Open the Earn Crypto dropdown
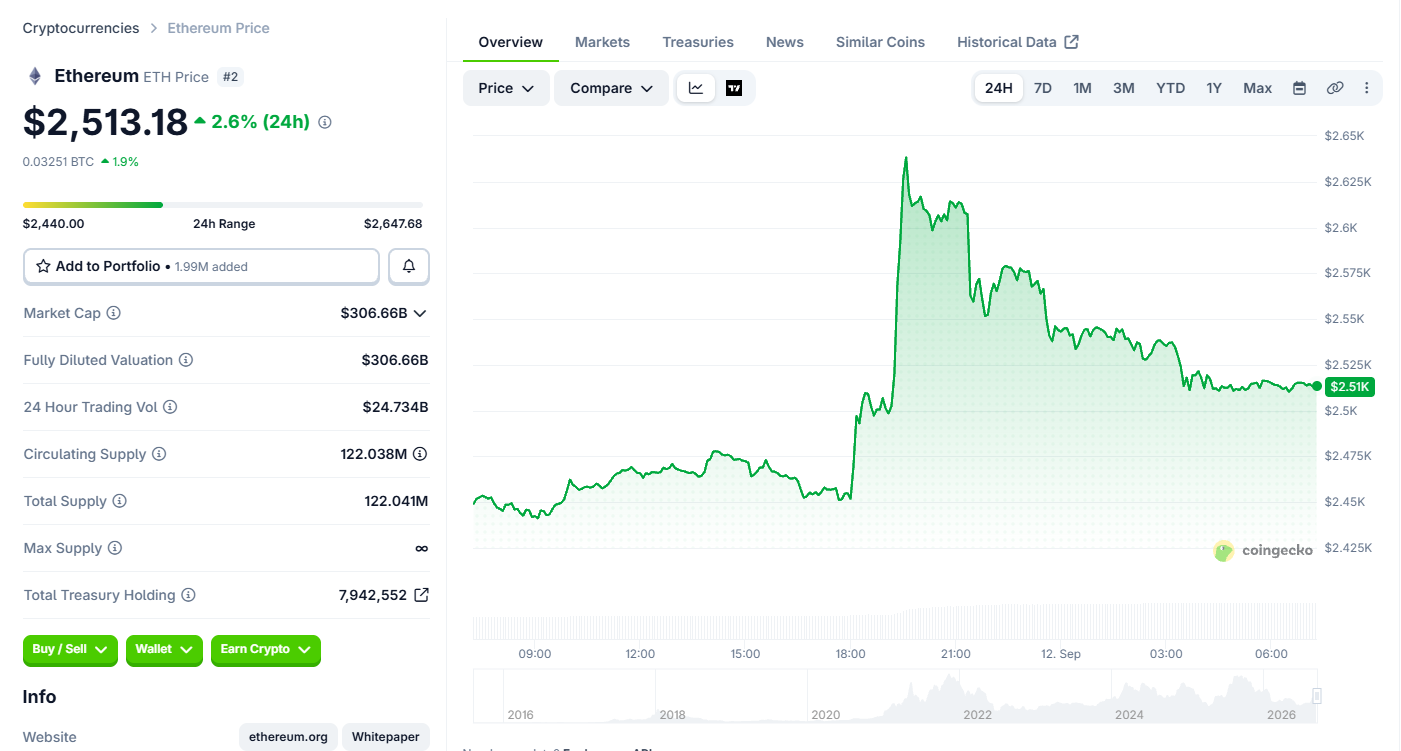Image resolution: width=1401 pixels, height=751 pixels. point(266,650)
